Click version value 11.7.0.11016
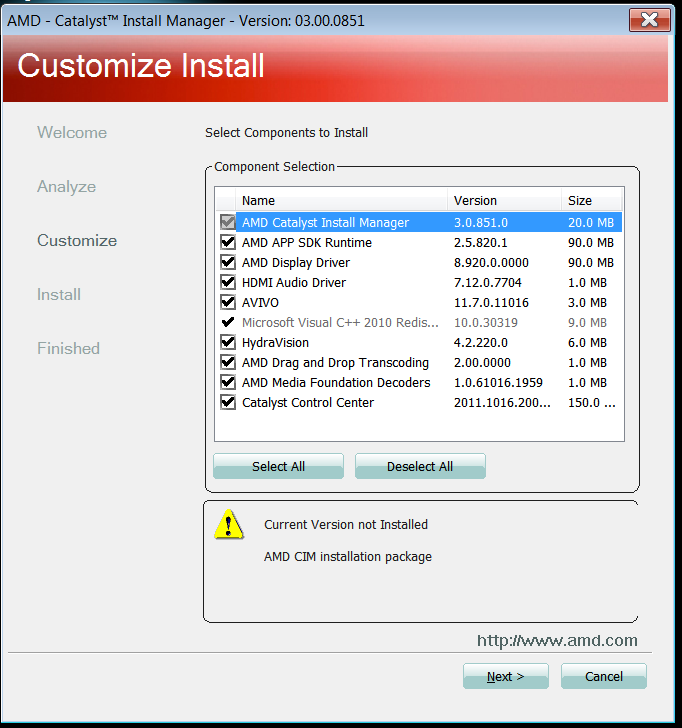682x728 pixels. coord(491,302)
